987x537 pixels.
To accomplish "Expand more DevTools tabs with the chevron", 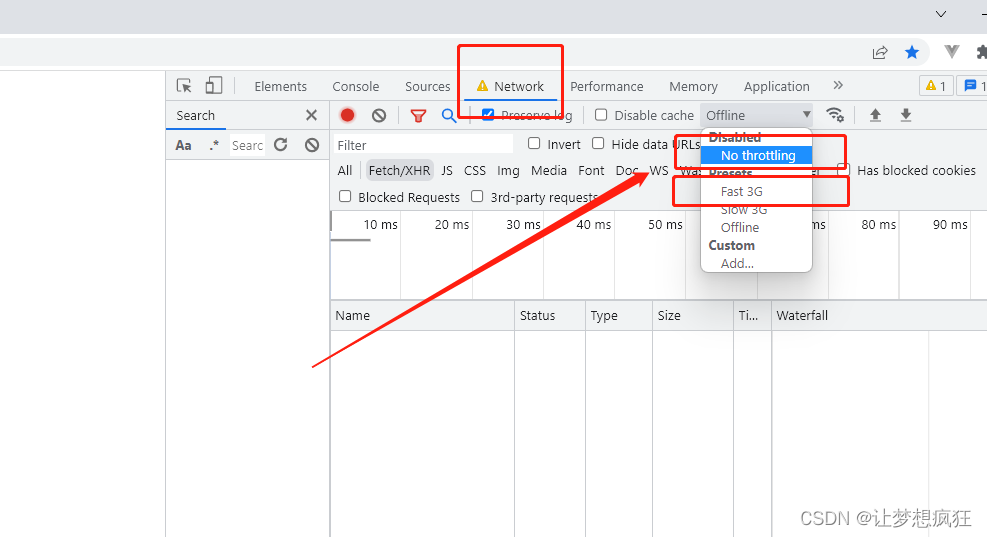I will click(838, 86).
